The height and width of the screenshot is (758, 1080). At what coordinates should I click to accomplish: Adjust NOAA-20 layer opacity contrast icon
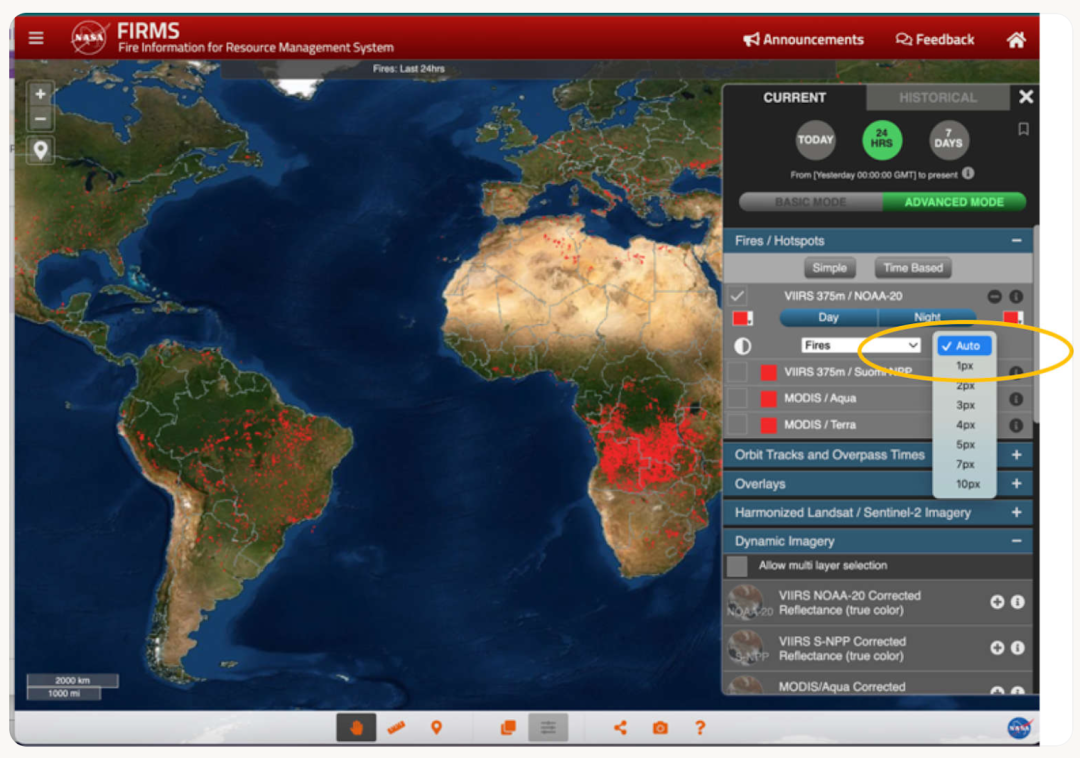coord(742,346)
